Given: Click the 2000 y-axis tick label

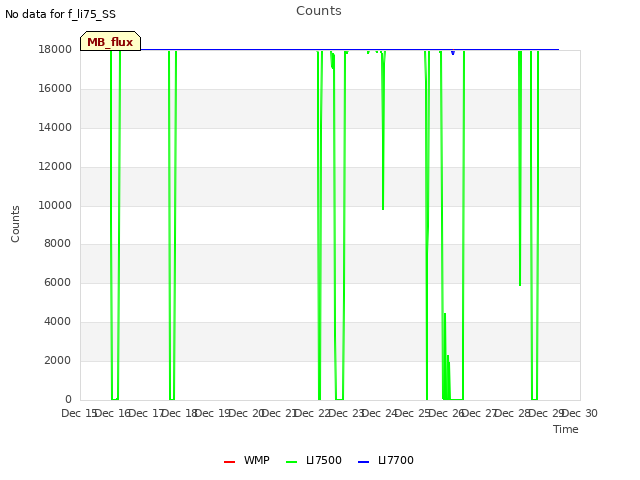Looking at the screenshot, I should point(57,360).
